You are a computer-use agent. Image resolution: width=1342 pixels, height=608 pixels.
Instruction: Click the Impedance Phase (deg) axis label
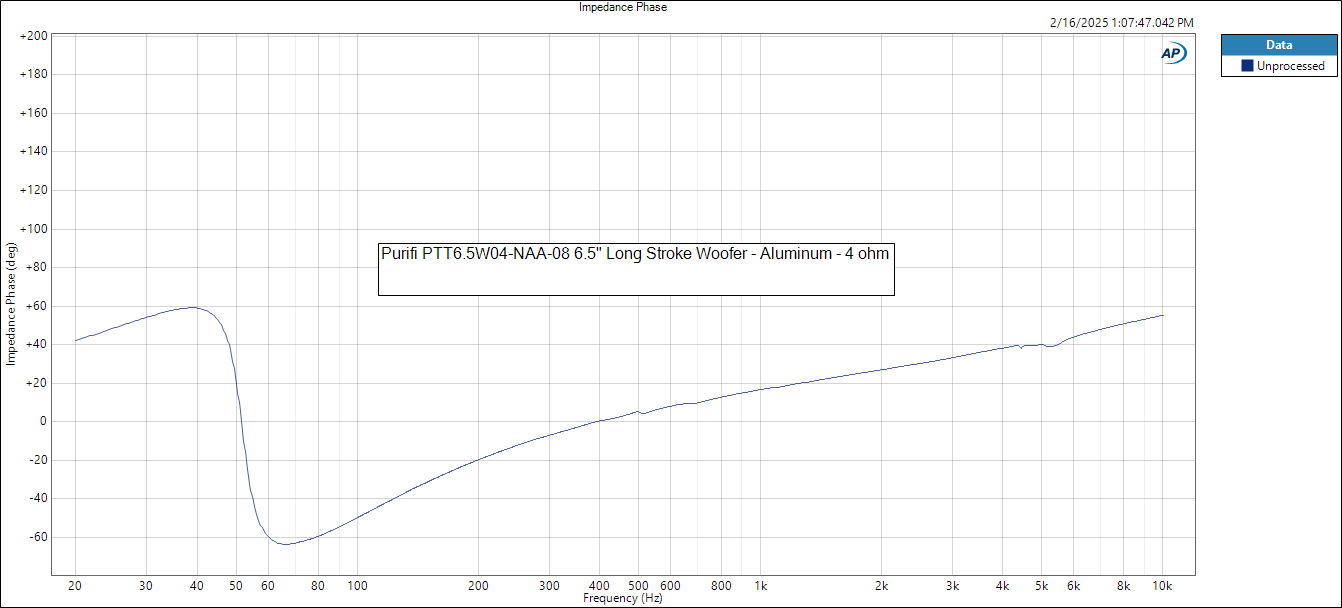[x=11, y=303]
